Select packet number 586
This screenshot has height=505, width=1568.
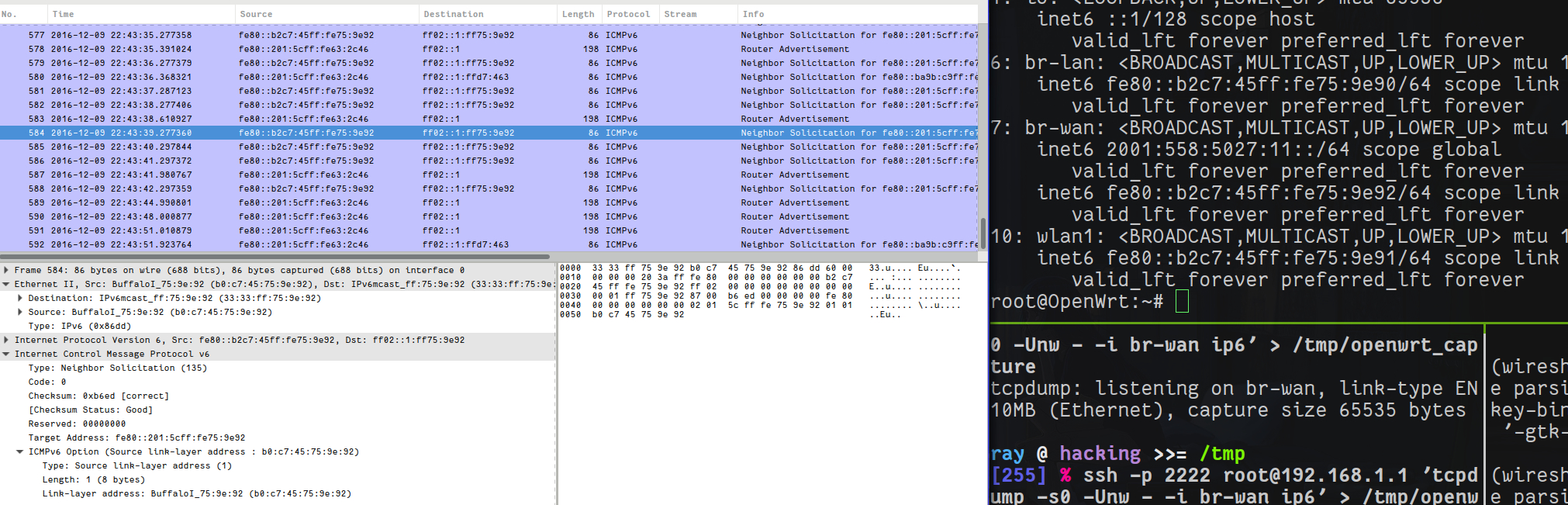pos(489,161)
